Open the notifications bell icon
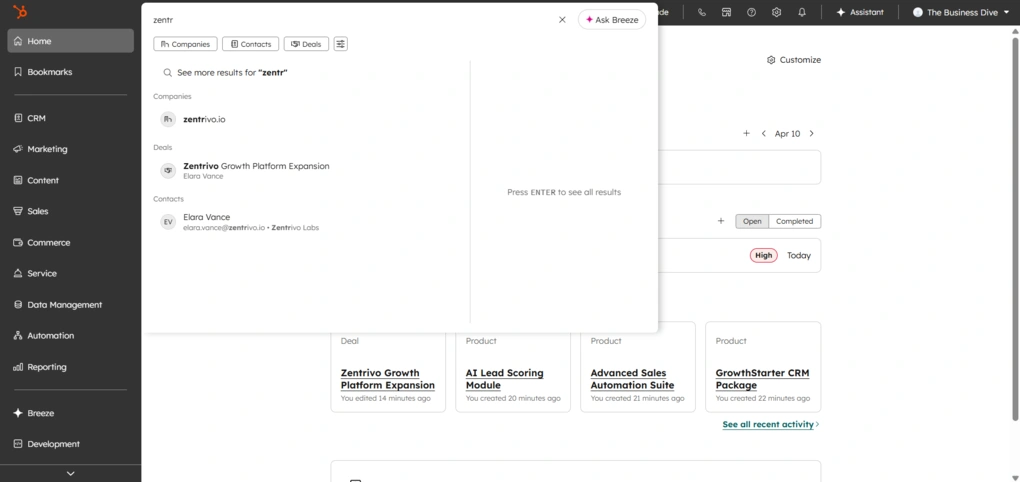This screenshot has height=482, width=1020. pos(801,12)
